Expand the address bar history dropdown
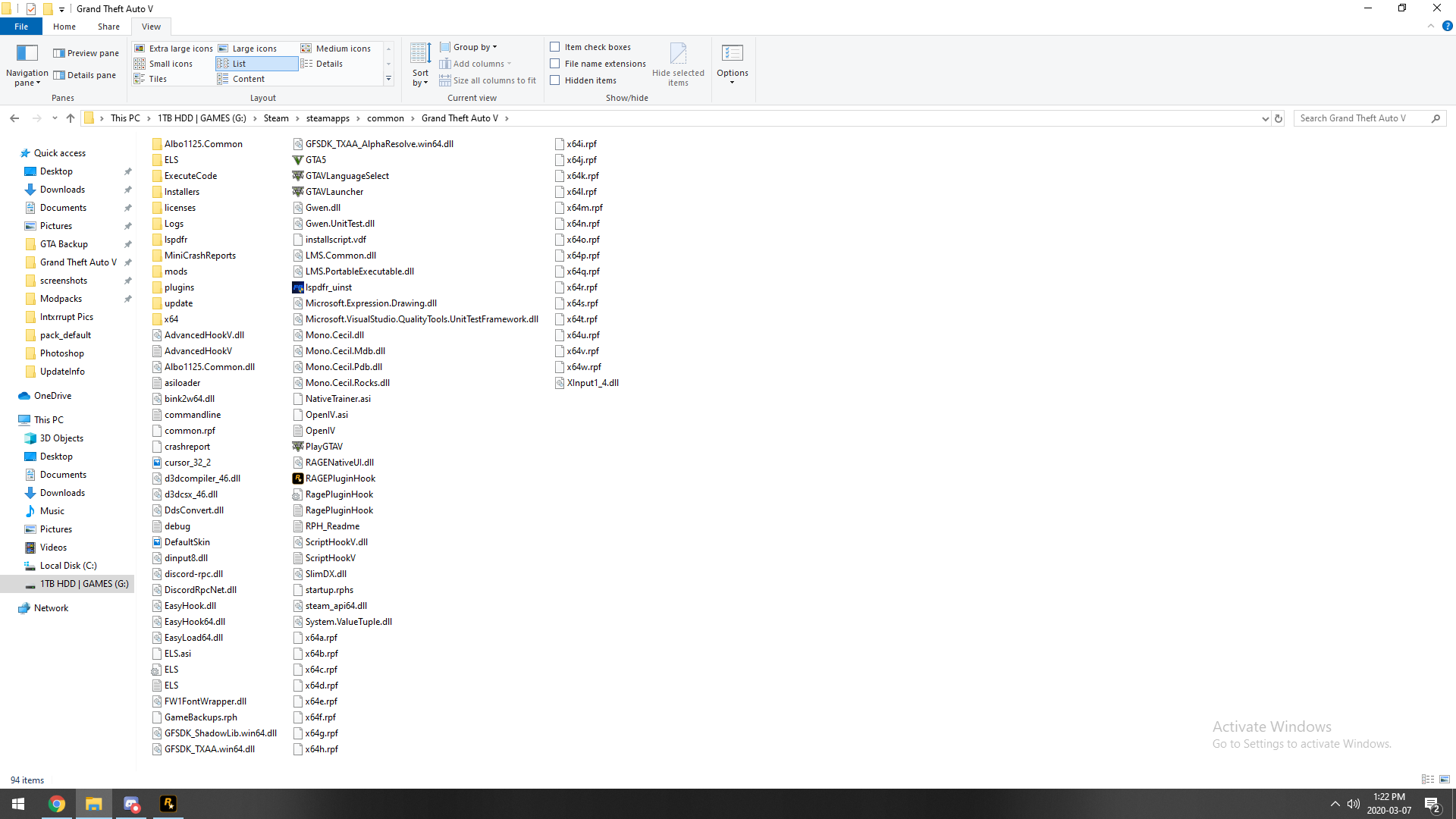 tap(1264, 118)
